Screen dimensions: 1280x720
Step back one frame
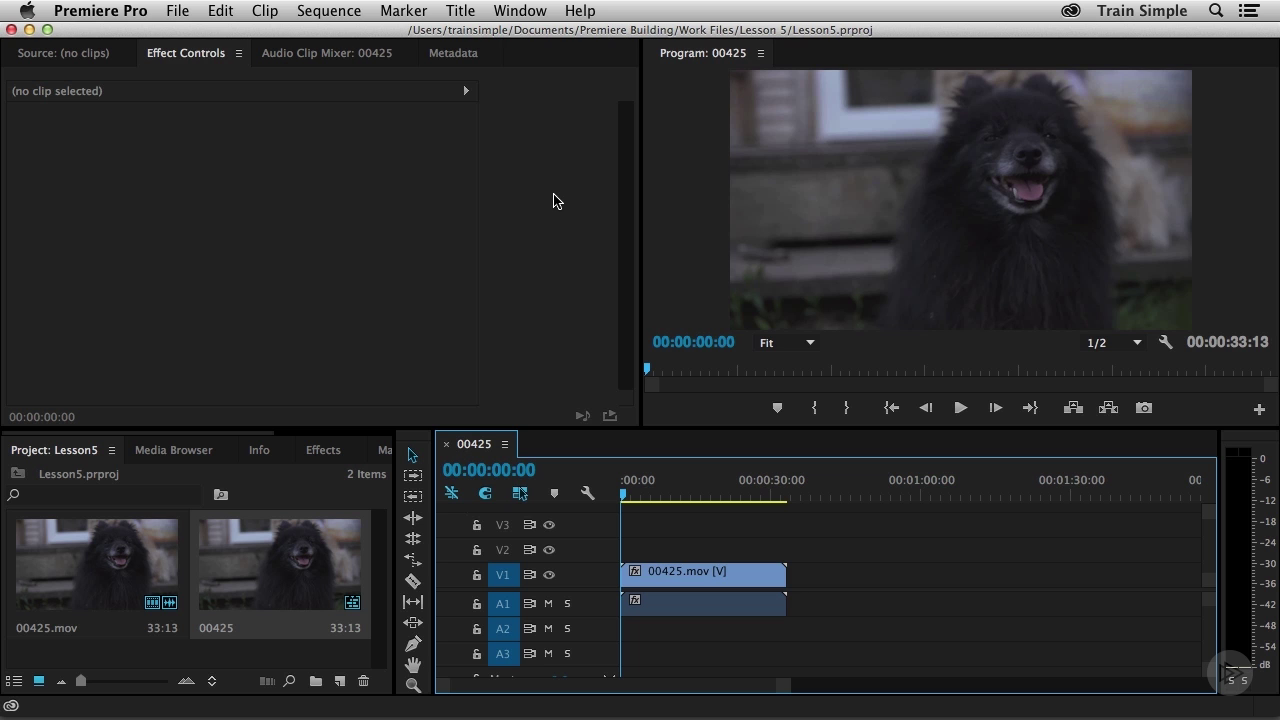pos(925,408)
